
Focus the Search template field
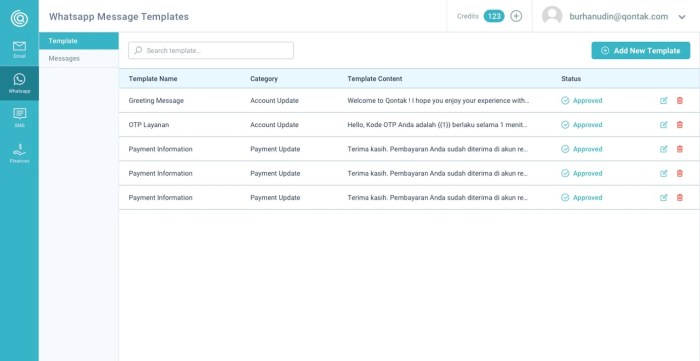211,50
